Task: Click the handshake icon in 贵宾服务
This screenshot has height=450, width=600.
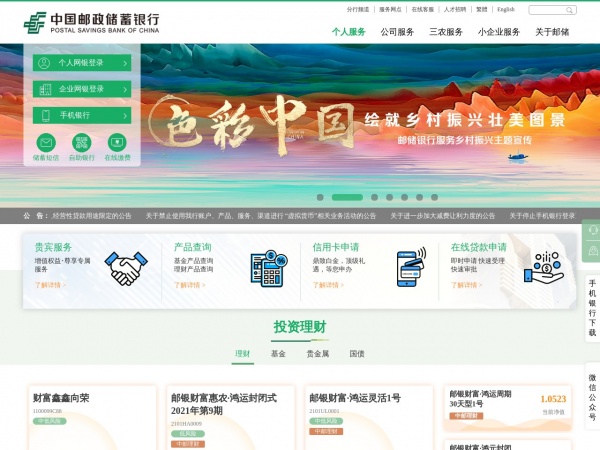Action: pyautogui.click(x=126, y=268)
